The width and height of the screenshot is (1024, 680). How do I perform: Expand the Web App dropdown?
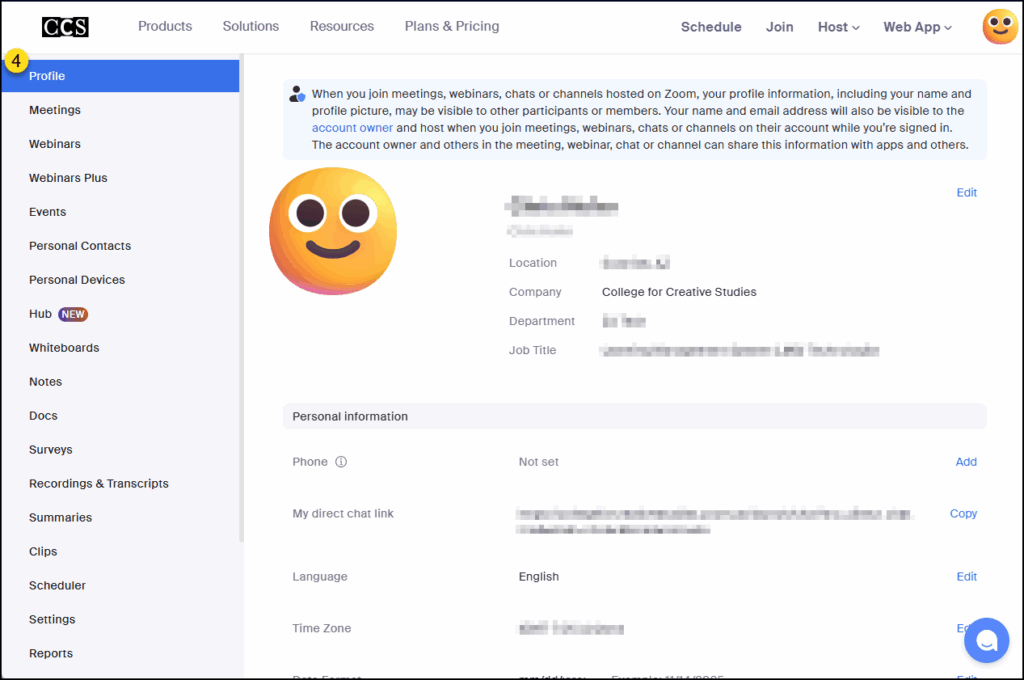[x=916, y=27]
